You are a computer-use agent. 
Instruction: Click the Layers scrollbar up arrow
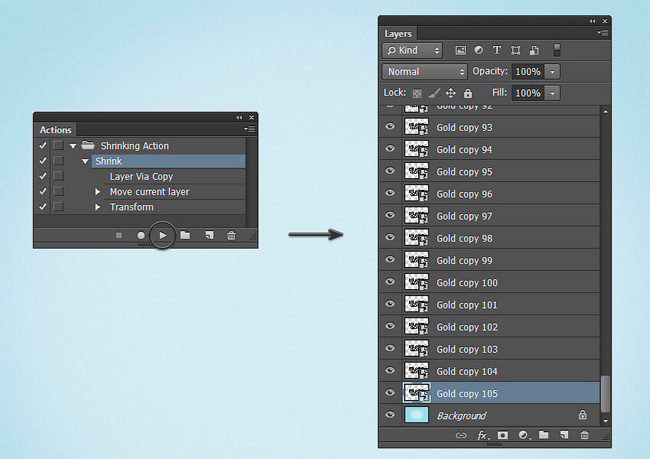tap(606, 112)
